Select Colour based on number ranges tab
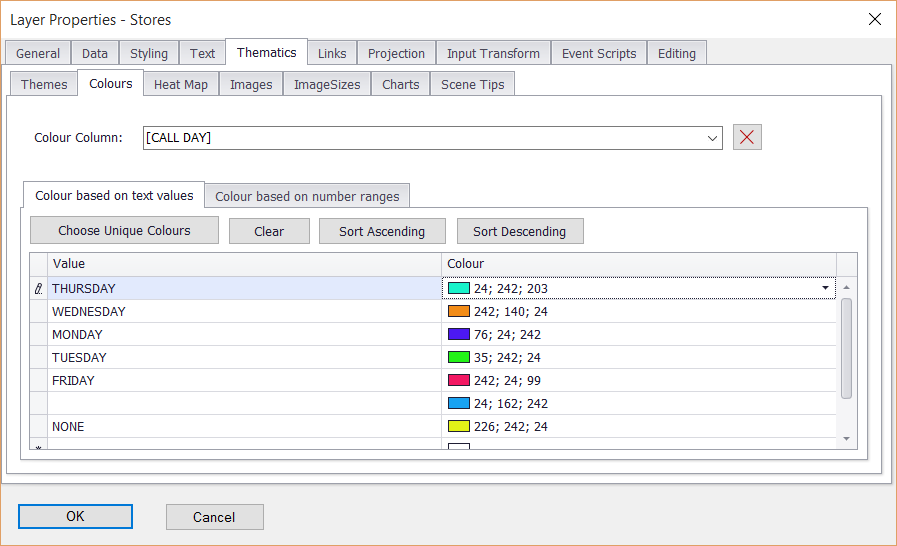The width and height of the screenshot is (897, 546). [x=307, y=197]
